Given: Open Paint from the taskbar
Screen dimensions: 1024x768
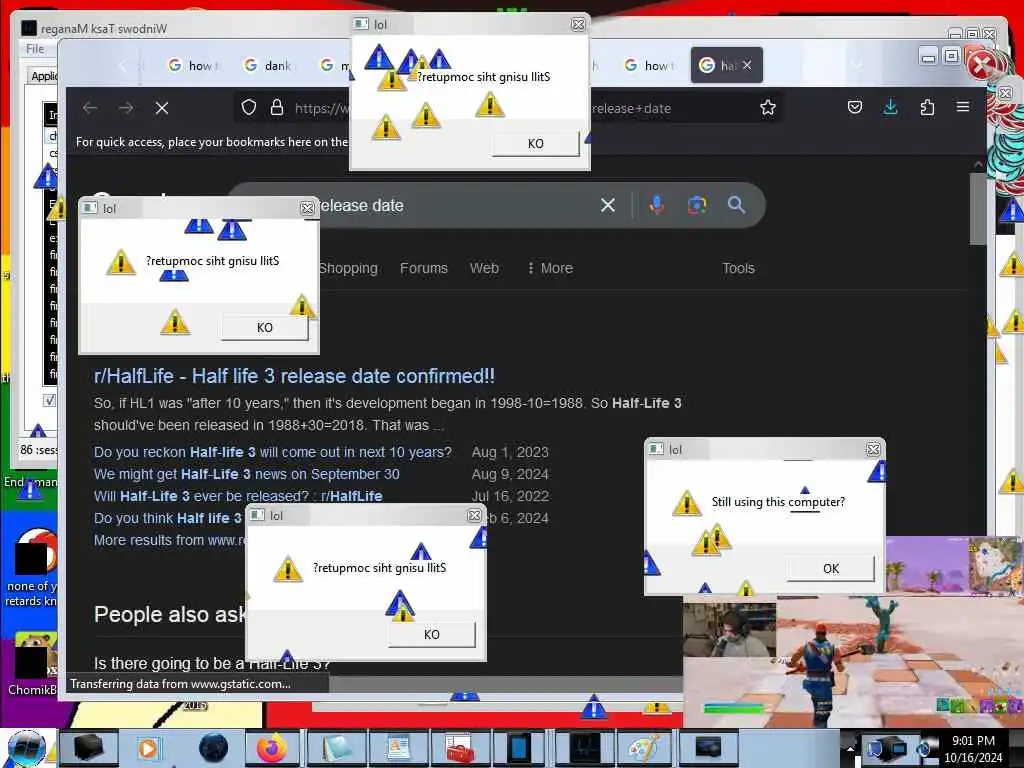Looking at the screenshot, I should click(644, 748).
